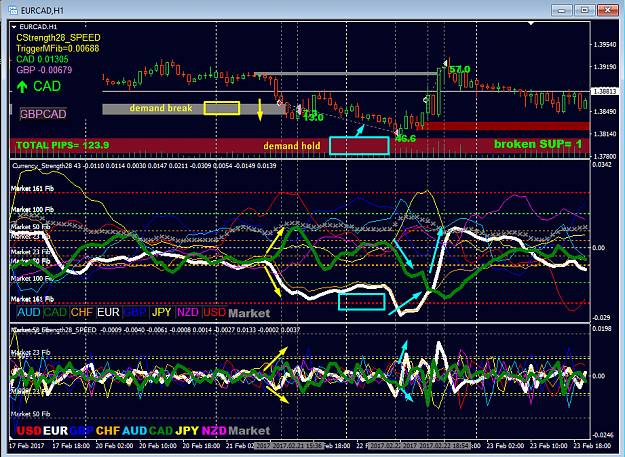The height and width of the screenshot is (457, 625).
Task: Select USD in the SPEED panel legend
Action: point(29,431)
